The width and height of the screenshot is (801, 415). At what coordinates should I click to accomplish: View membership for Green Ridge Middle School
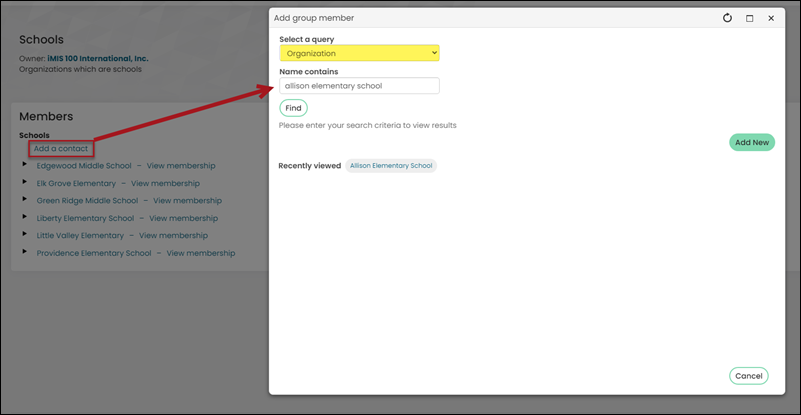pyautogui.click(x=187, y=201)
